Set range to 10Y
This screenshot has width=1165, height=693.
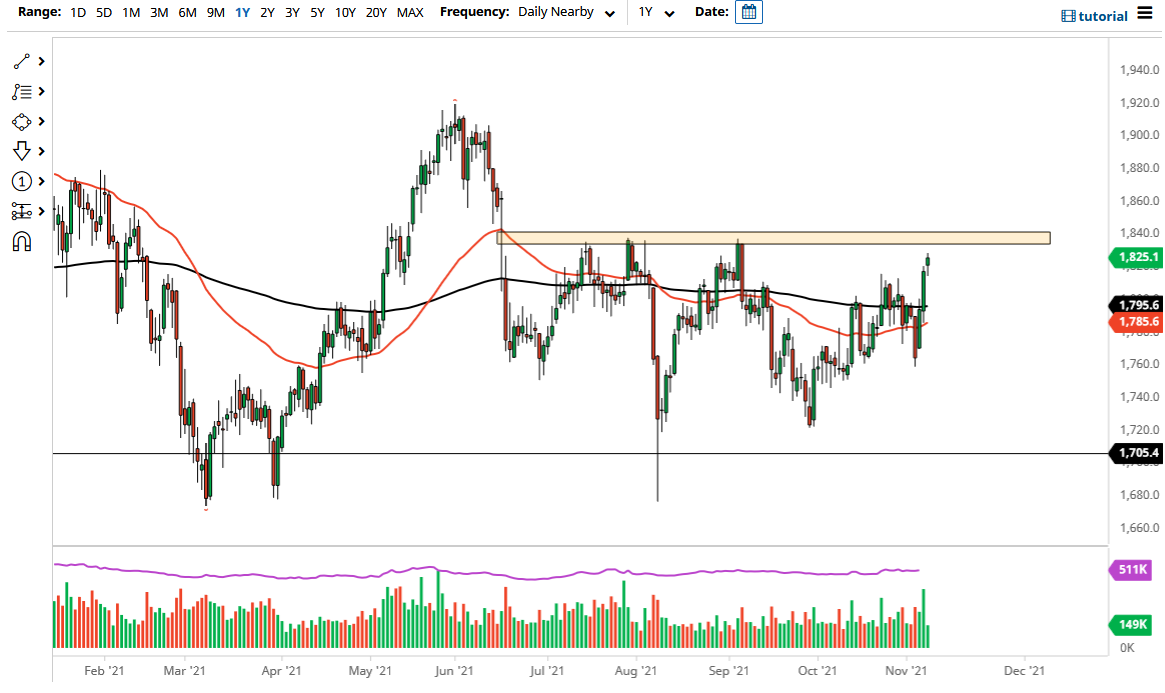pos(345,13)
